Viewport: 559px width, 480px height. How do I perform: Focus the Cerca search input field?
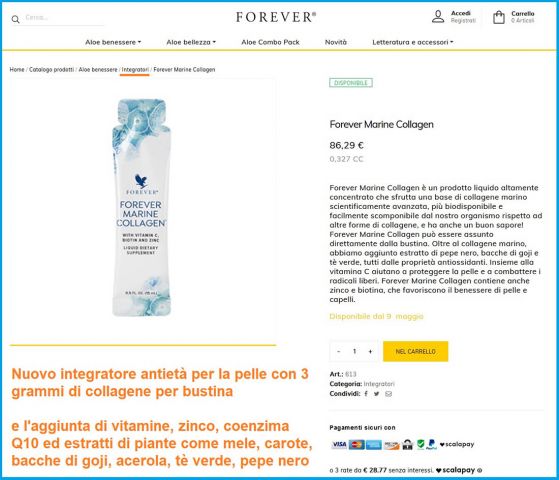tap(64, 18)
